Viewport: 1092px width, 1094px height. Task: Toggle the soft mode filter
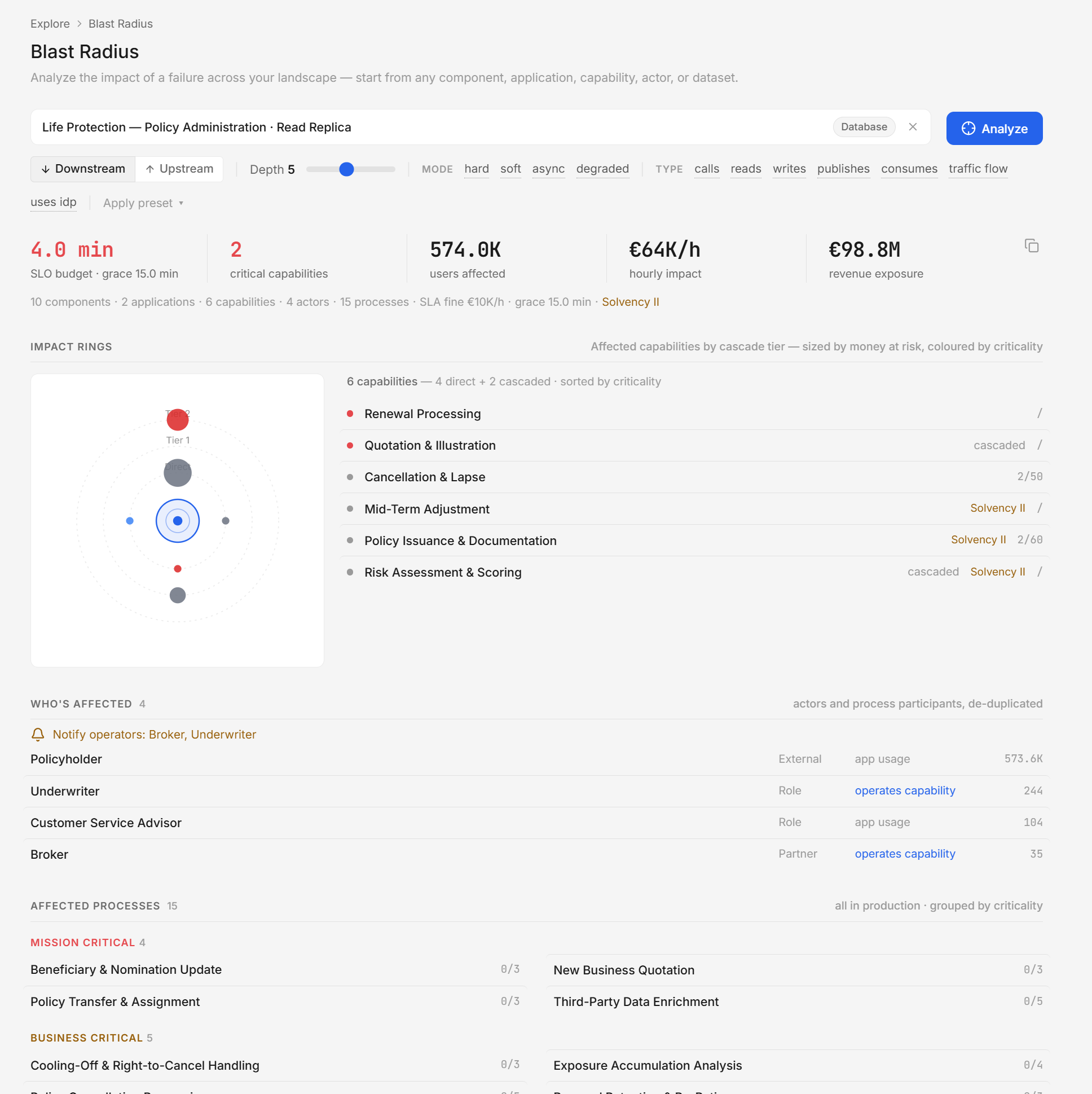pyautogui.click(x=510, y=169)
